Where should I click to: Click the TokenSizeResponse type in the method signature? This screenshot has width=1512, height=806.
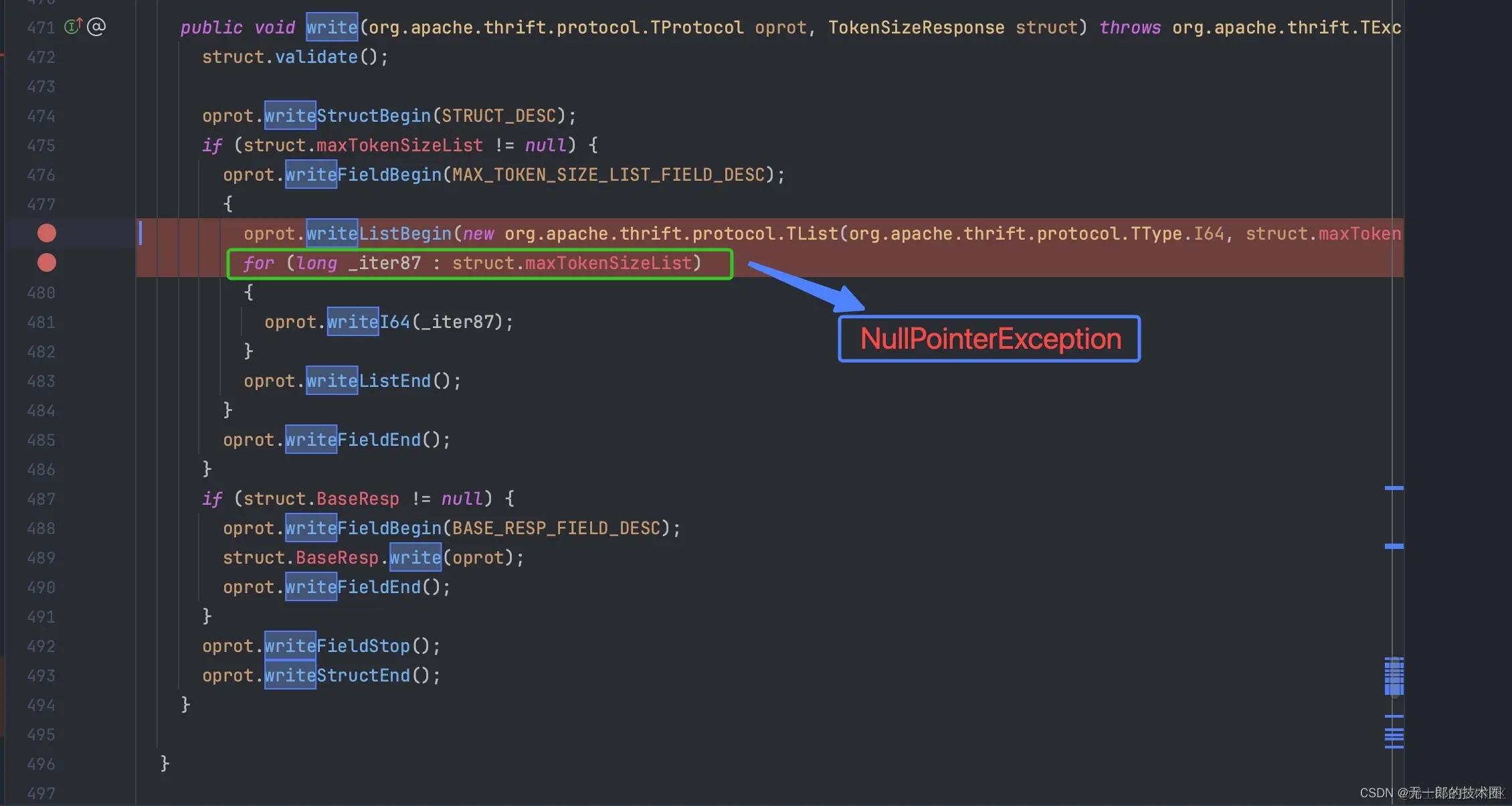tap(916, 27)
